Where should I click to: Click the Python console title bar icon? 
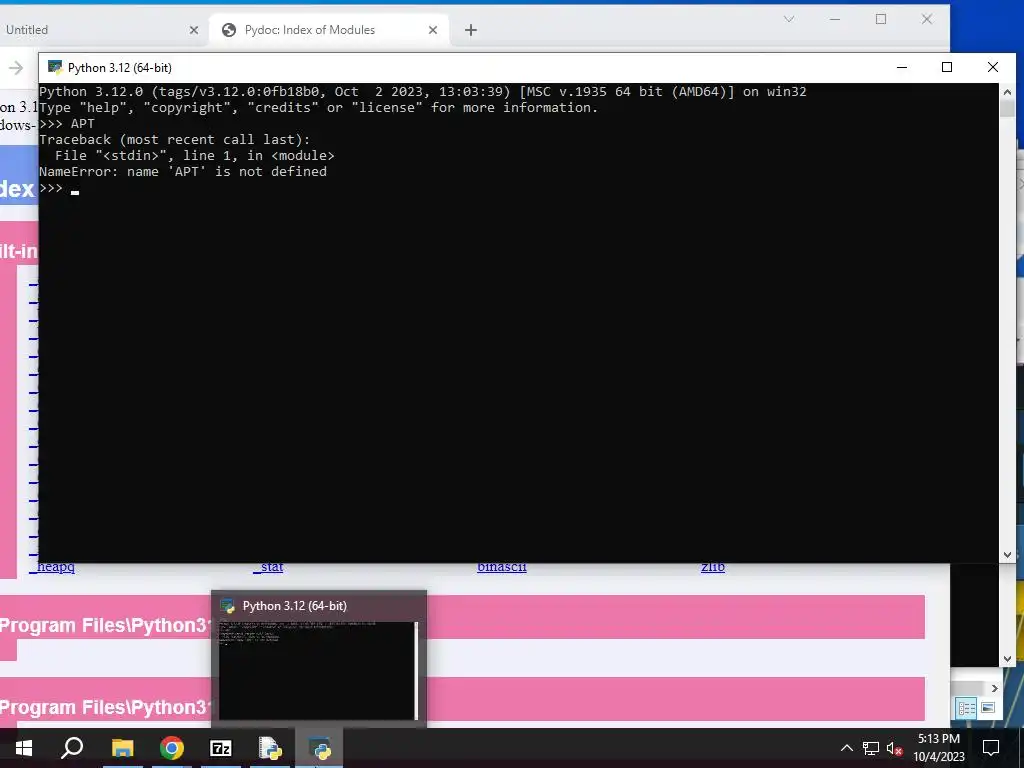click(56, 67)
